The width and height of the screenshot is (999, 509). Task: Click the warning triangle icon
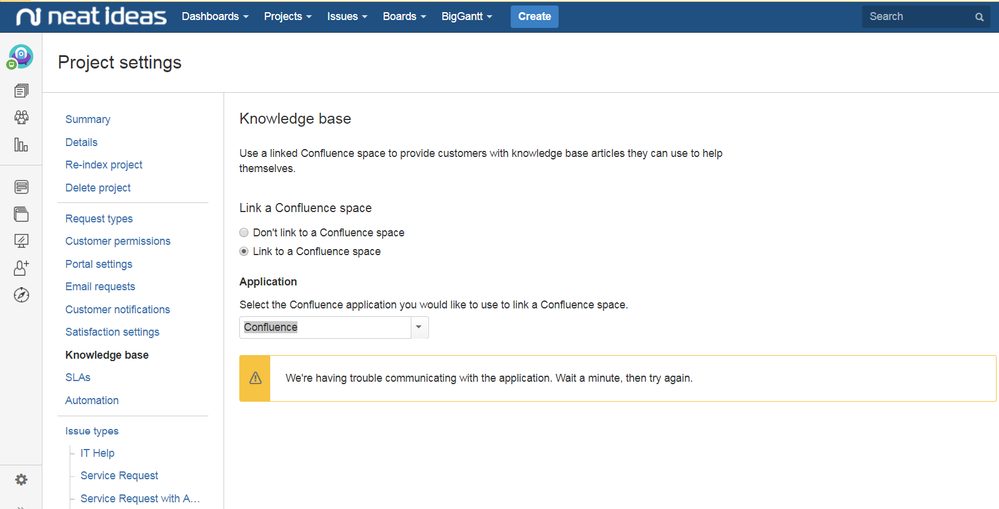click(x=255, y=378)
